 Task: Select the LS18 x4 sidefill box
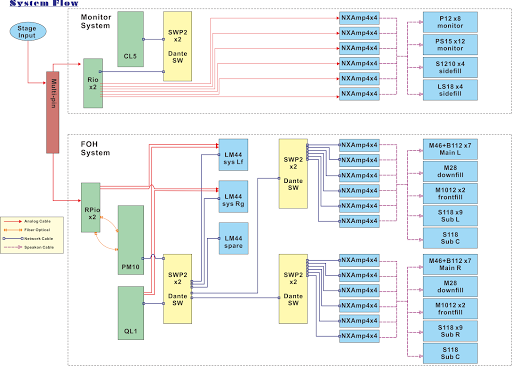click(x=450, y=90)
